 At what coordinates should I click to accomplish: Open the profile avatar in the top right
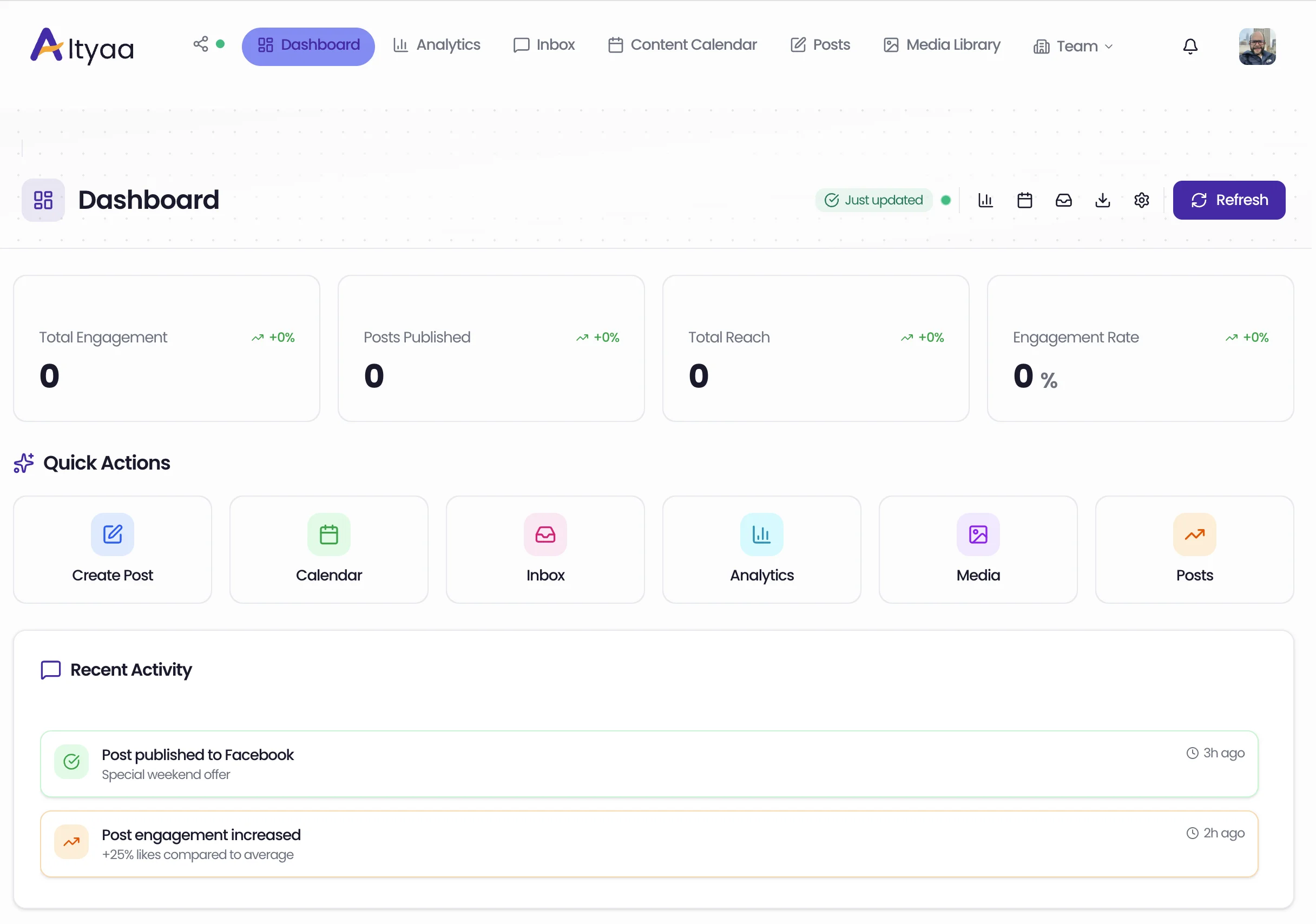[x=1257, y=46]
